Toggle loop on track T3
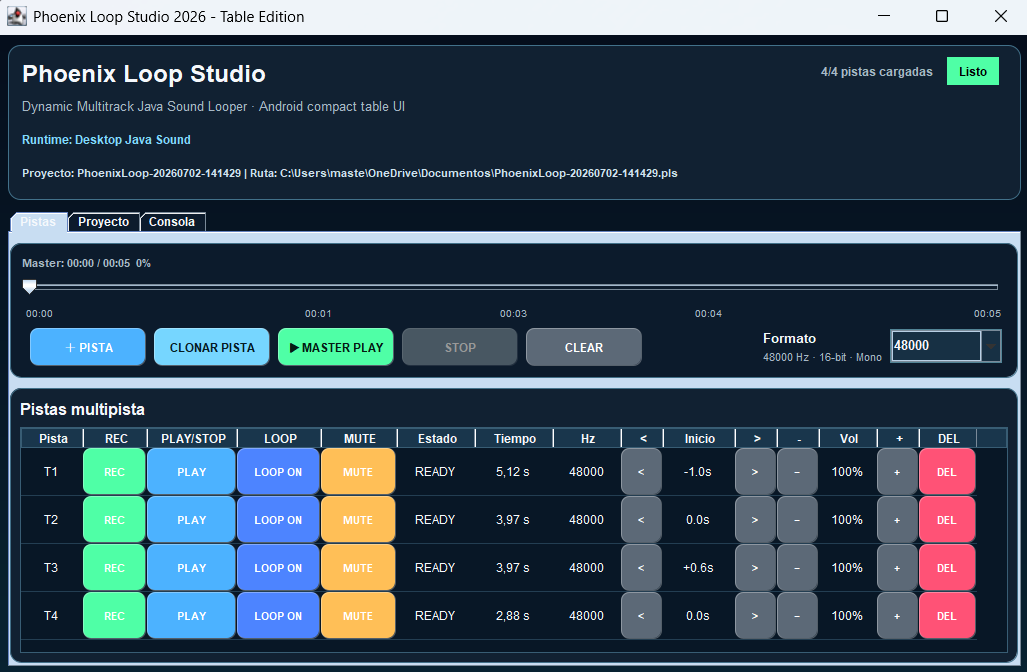Image resolution: width=1027 pixels, height=672 pixels. point(278,568)
